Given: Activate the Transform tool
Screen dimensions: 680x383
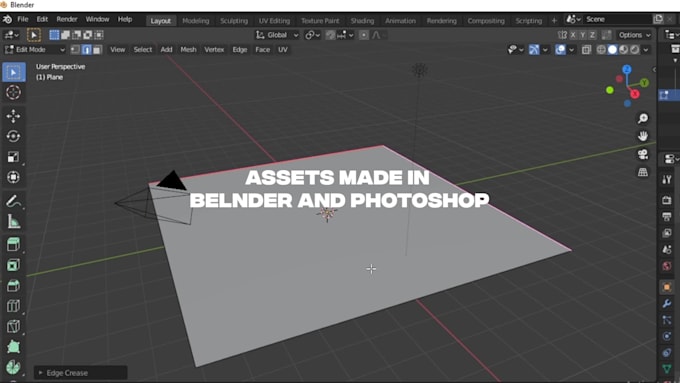Looking at the screenshot, I should click(x=13, y=177).
